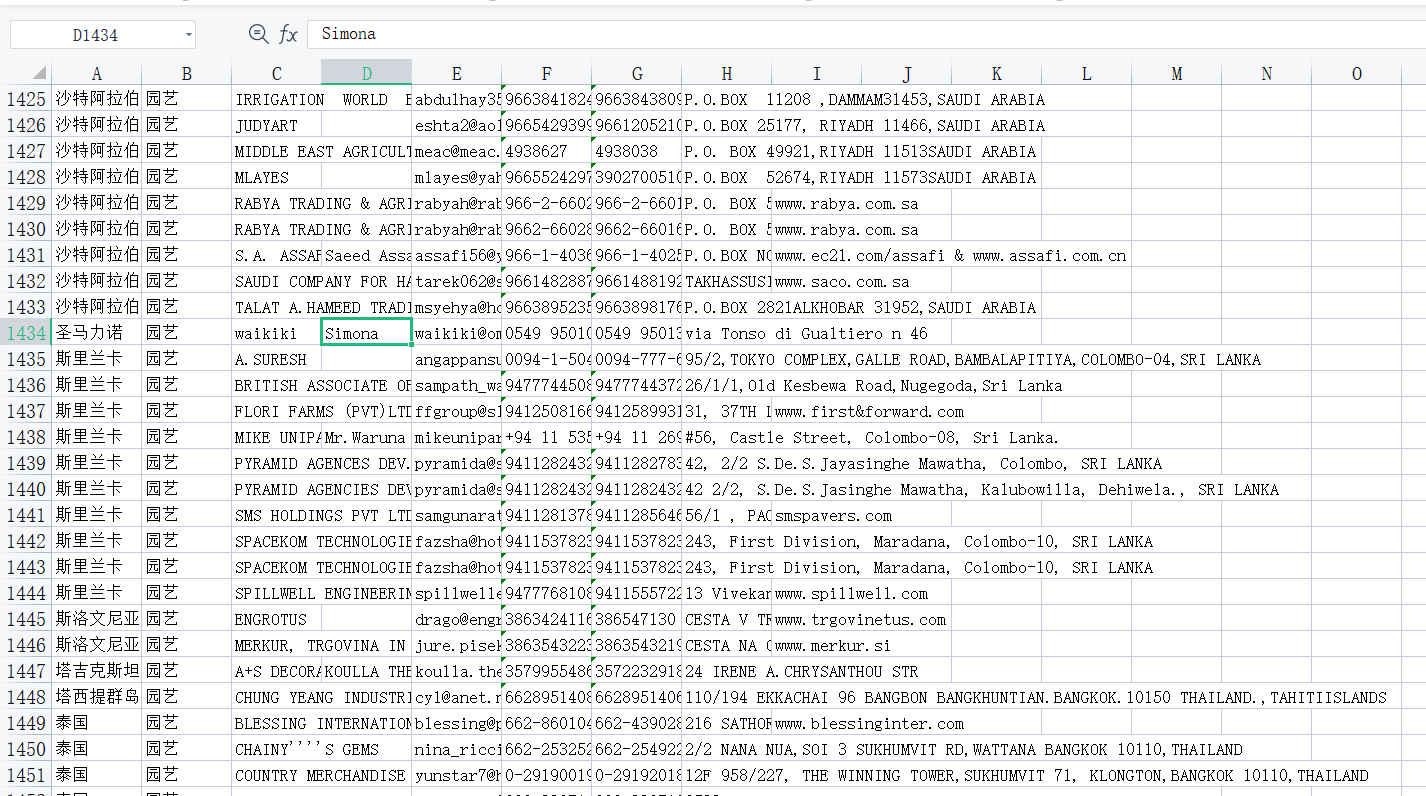This screenshot has width=1426, height=796.
Task: Expand the name box dropdown arrow
Action: tap(188, 35)
